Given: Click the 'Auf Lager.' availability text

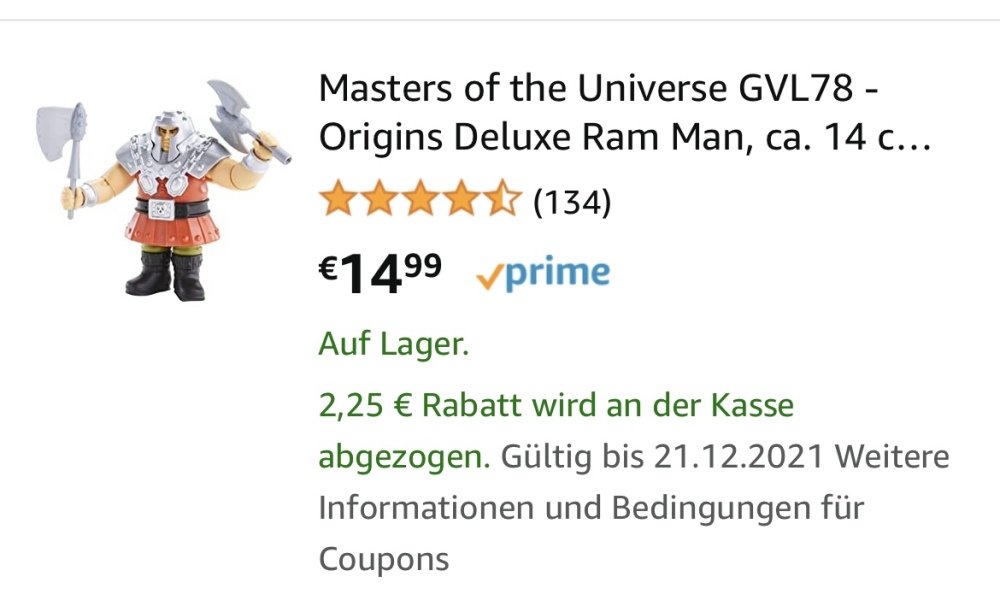Looking at the screenshot, I should coord(393,344).
